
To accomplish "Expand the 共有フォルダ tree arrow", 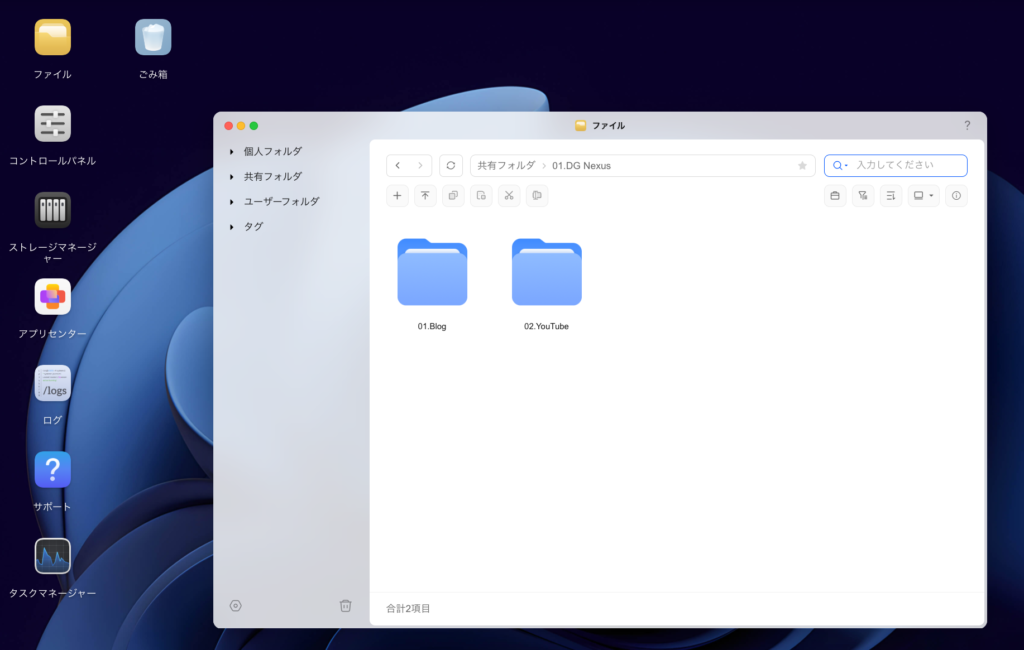I will (x=231, y=176).
